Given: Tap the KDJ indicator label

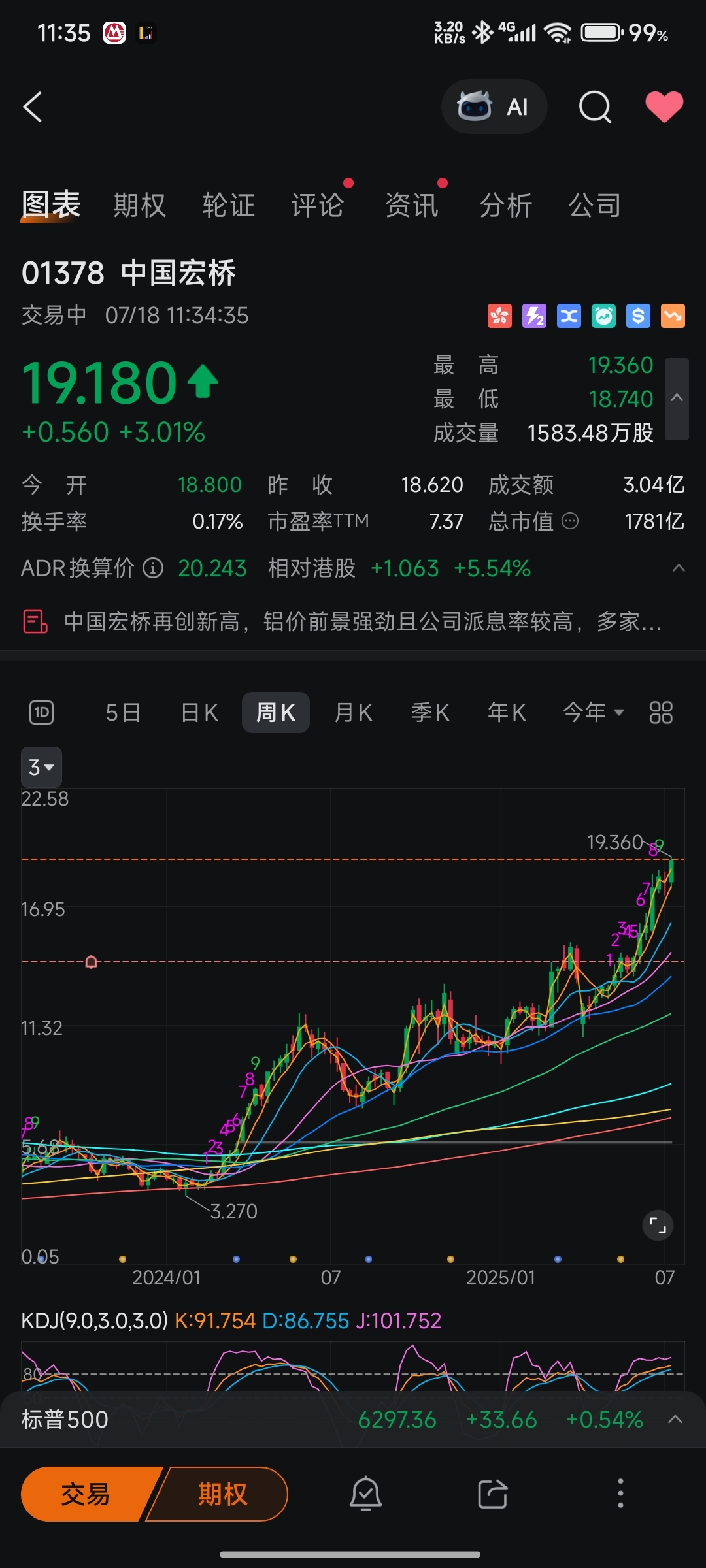Looking at the screenshot, I should click(x=95, y=1320).
